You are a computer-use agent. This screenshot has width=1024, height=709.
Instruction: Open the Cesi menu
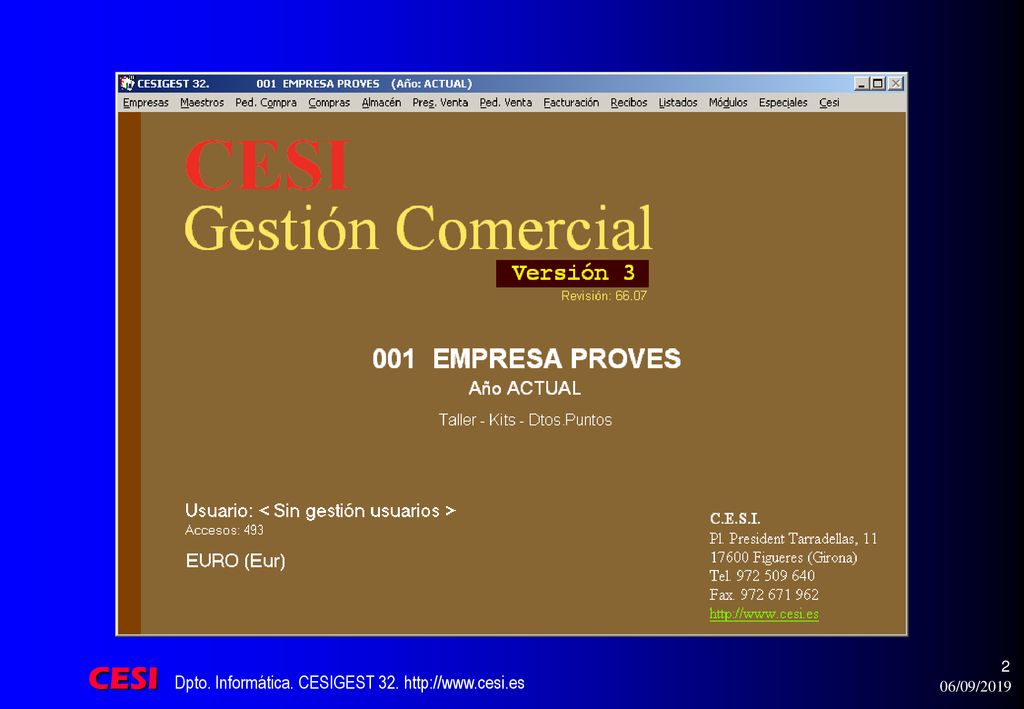point(829,102)
